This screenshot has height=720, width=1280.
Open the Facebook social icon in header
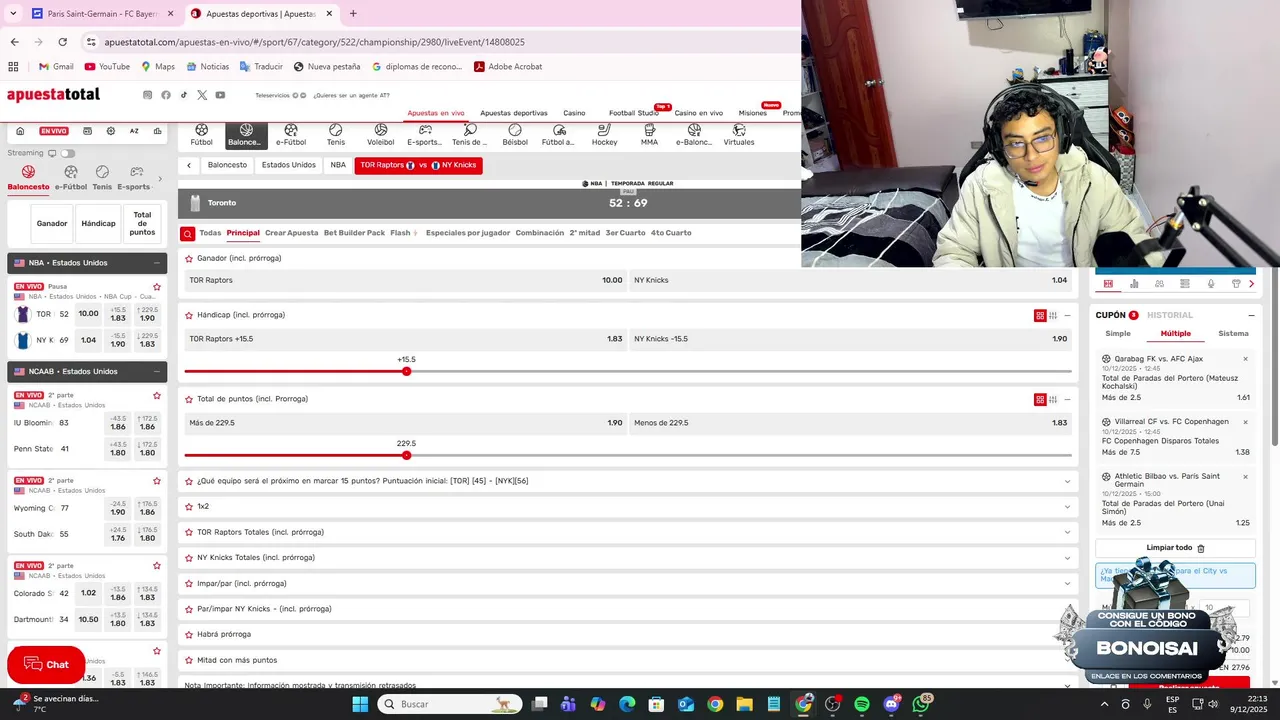coord(166,95)
